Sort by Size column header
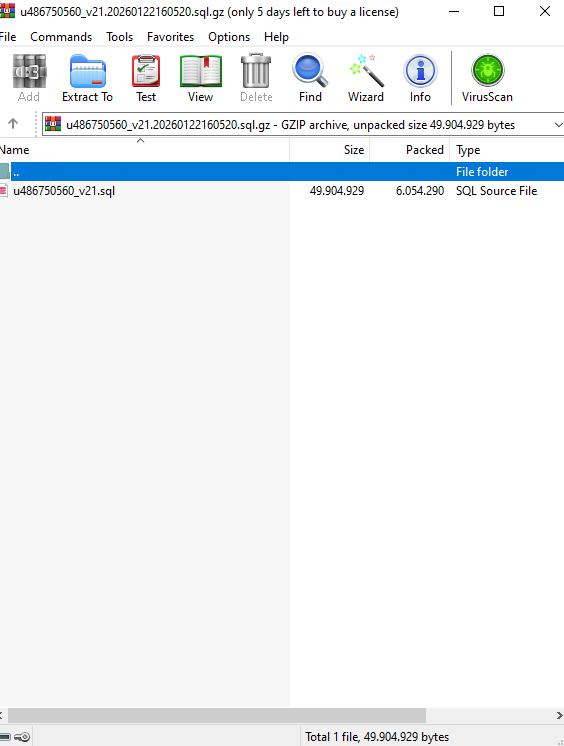 [x=329, y=150]
